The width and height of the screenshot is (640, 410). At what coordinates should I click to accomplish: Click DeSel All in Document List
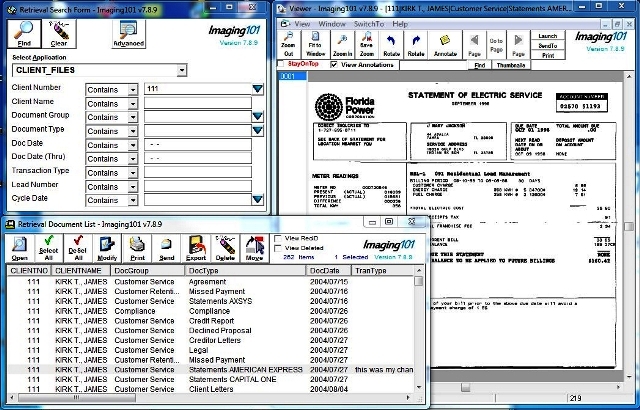pos(78,248)
